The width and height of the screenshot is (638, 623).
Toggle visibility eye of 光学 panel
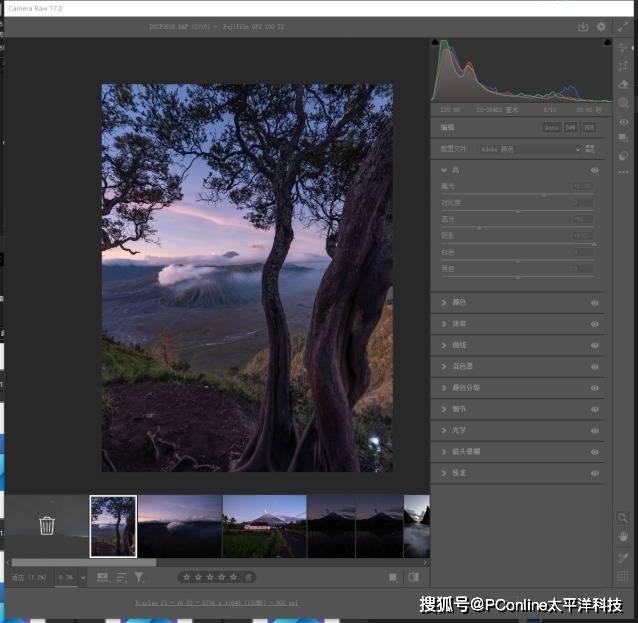point(595,430)
